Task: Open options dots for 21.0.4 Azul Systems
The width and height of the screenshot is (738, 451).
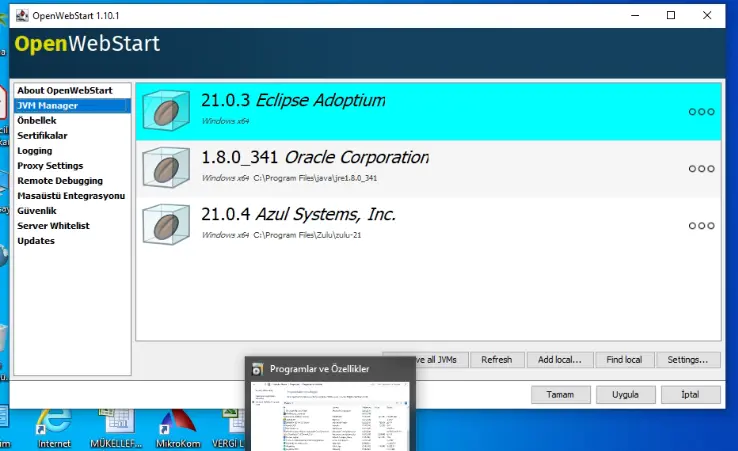Action: [701, 226]
